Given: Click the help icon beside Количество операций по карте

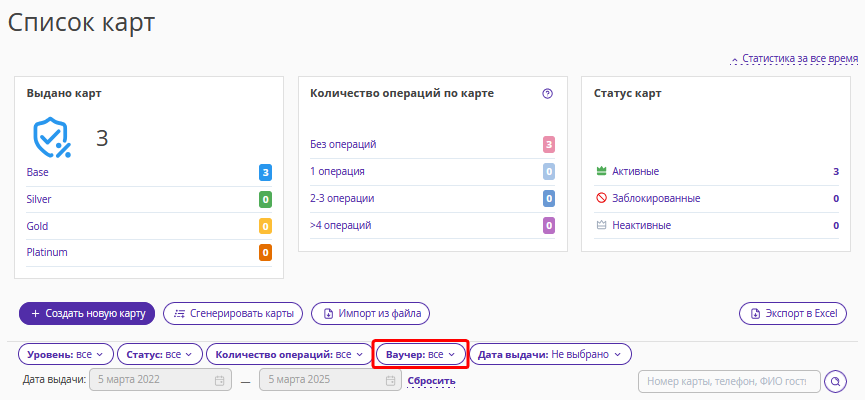Looking at the screenshot, I should tap(547, 94).
